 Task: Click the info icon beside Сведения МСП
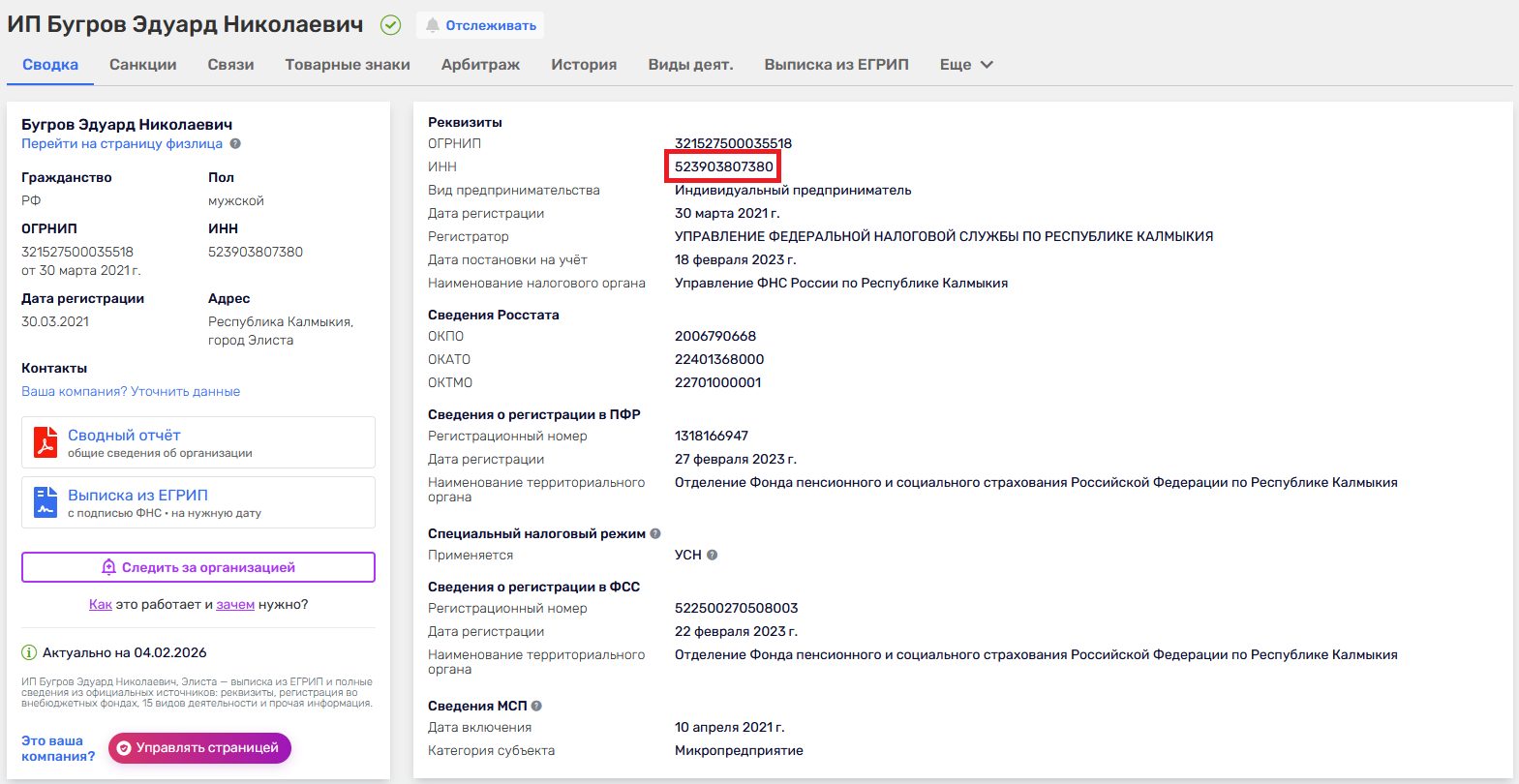536,707
